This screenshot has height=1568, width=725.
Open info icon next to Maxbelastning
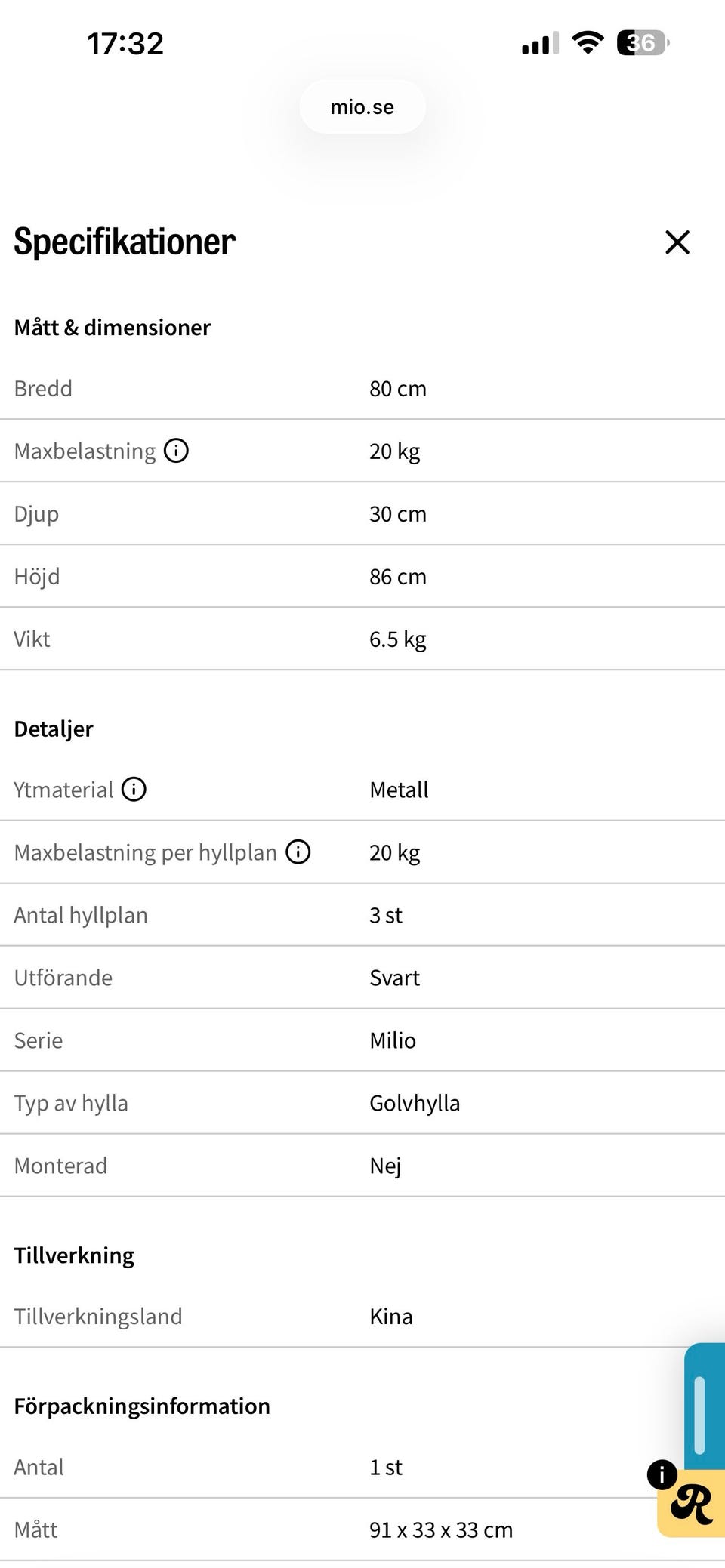[176, 451]
